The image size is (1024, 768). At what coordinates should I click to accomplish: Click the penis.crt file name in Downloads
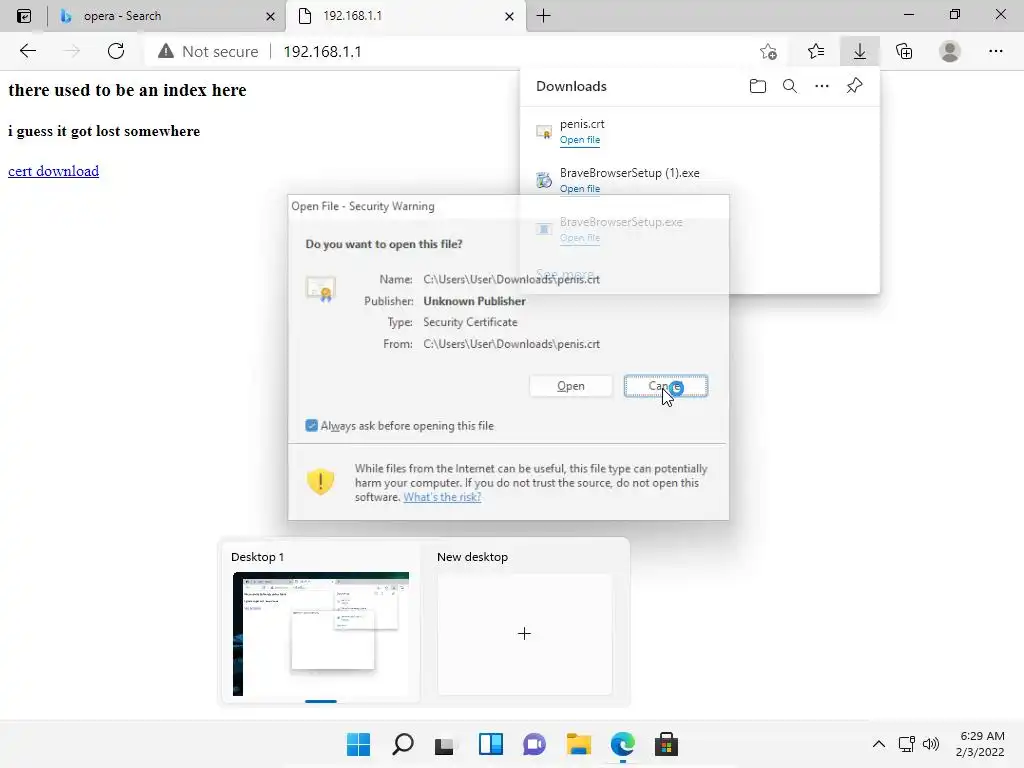pyautogui.click(x=582, y=124)
